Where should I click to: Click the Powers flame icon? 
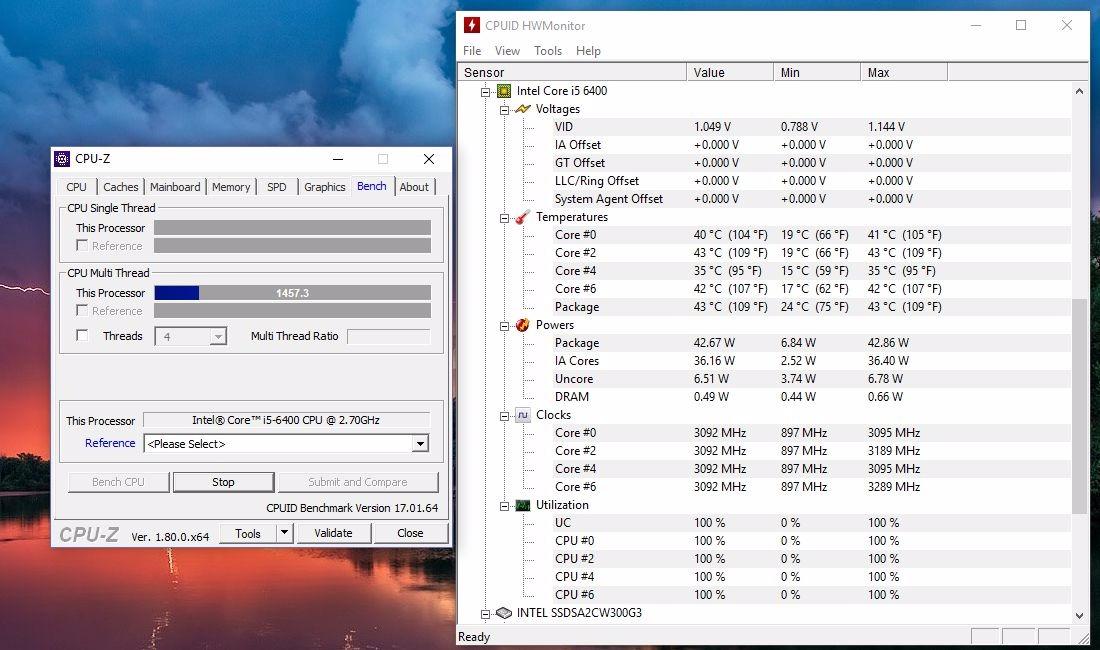click(523, 325)
